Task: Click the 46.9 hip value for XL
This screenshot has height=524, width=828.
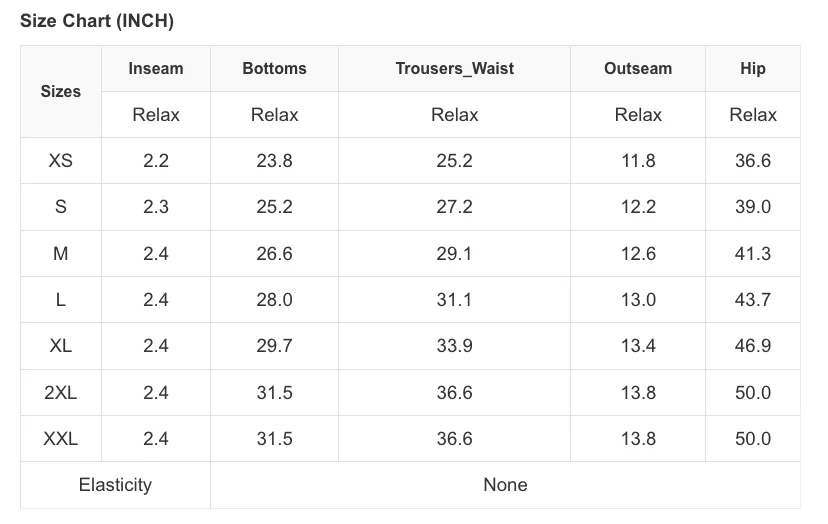Action: click(x=753, y=345)
